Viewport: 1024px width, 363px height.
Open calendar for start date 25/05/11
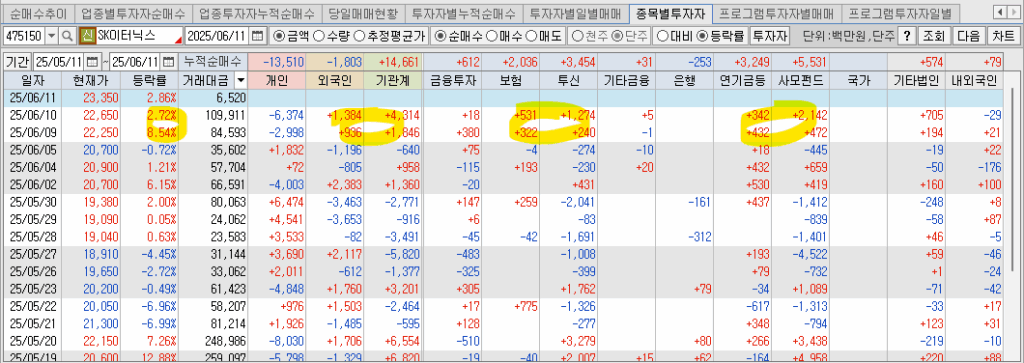91,62
